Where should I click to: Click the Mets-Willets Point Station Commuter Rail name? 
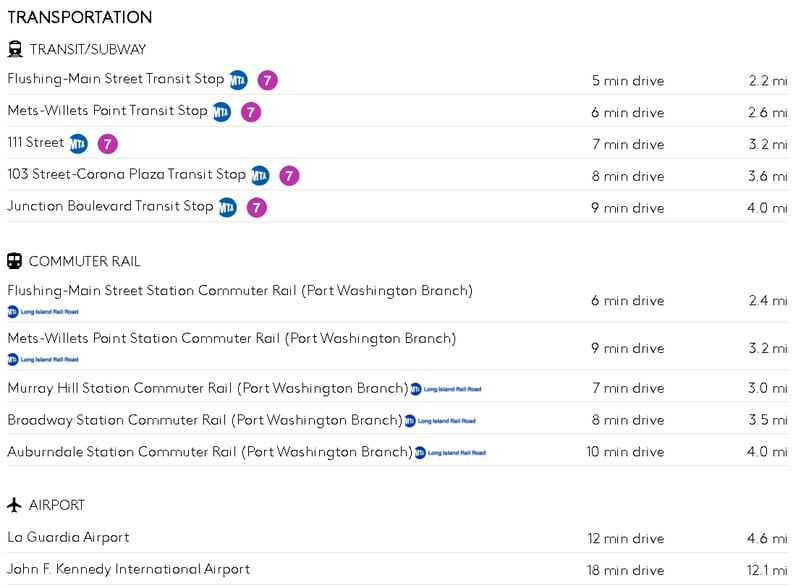coord(231,339)
